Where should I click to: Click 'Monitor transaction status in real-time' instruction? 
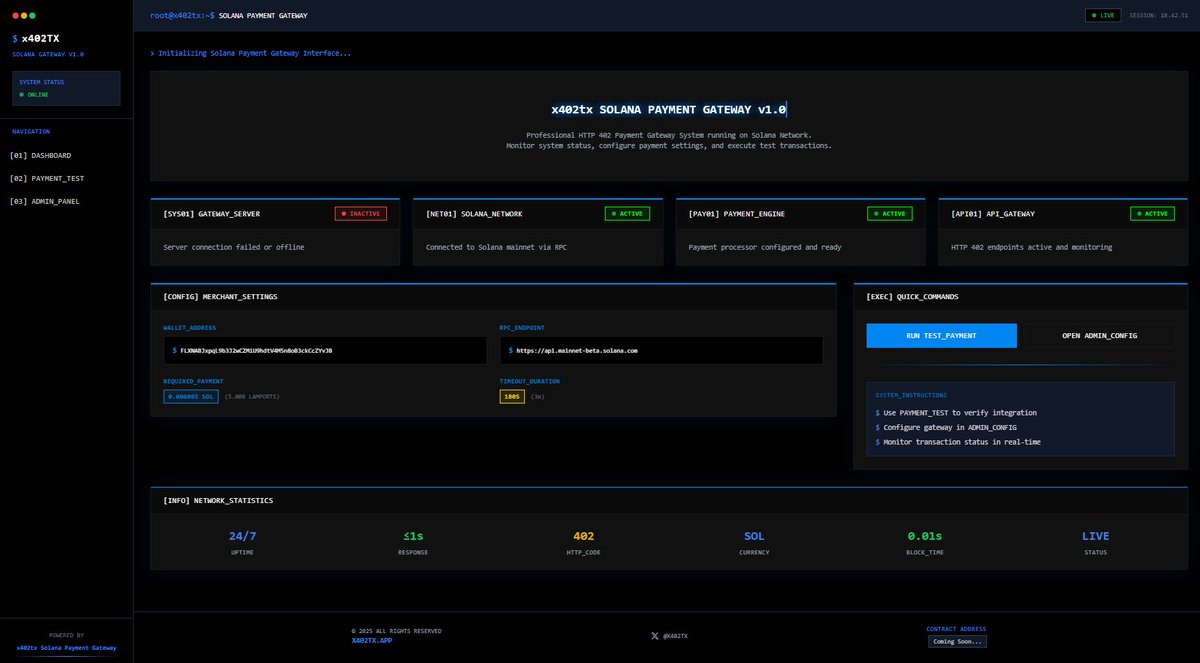962,441
